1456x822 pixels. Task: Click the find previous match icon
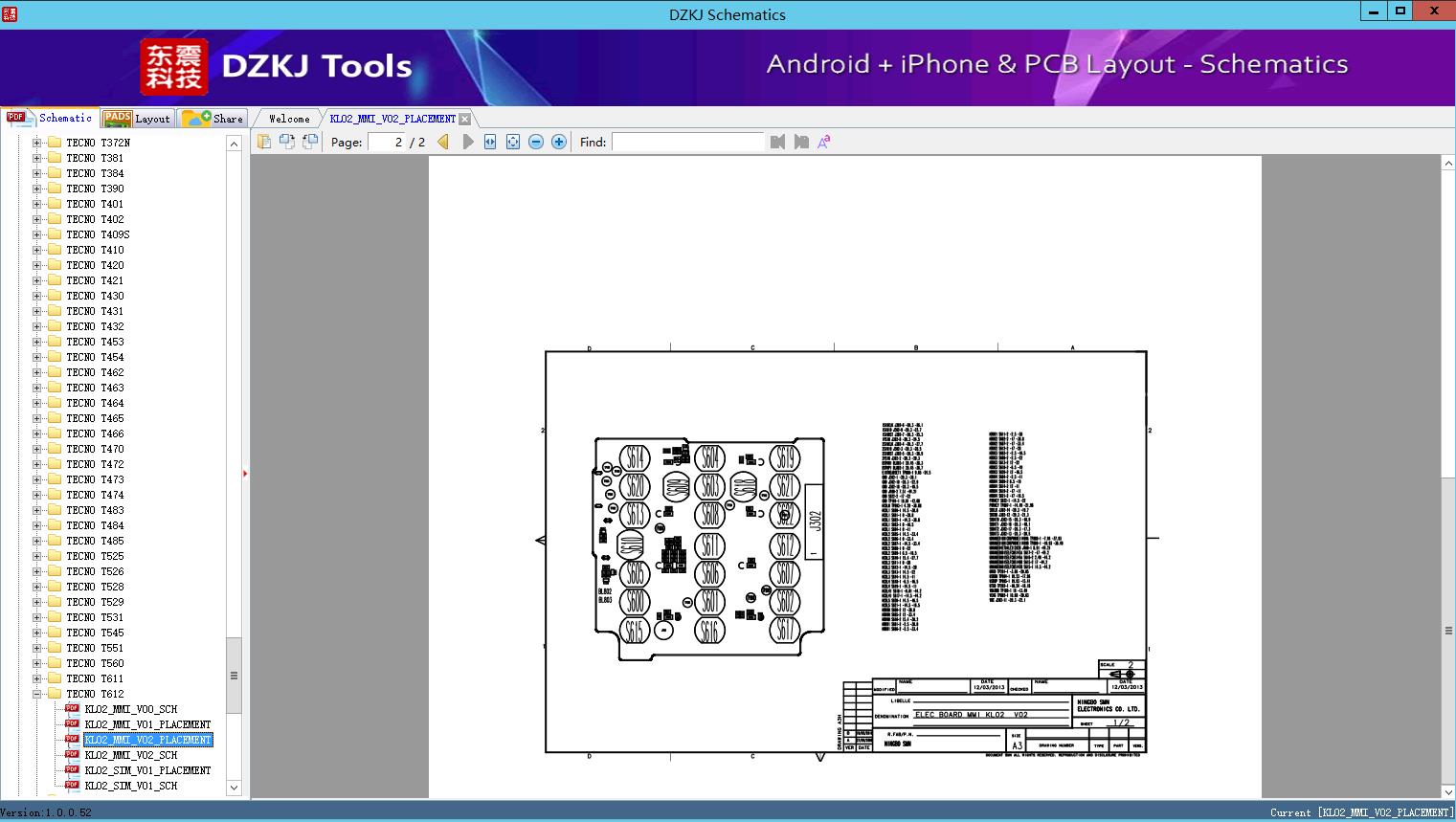(x=777, y=142)
